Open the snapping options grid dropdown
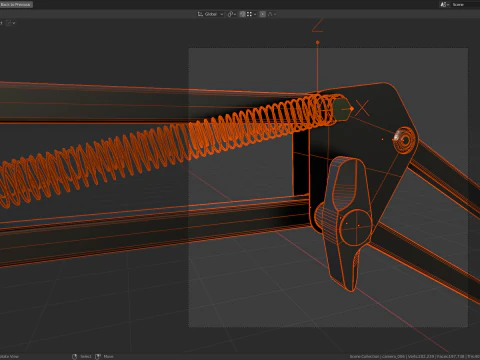 [x=251, y=14]
